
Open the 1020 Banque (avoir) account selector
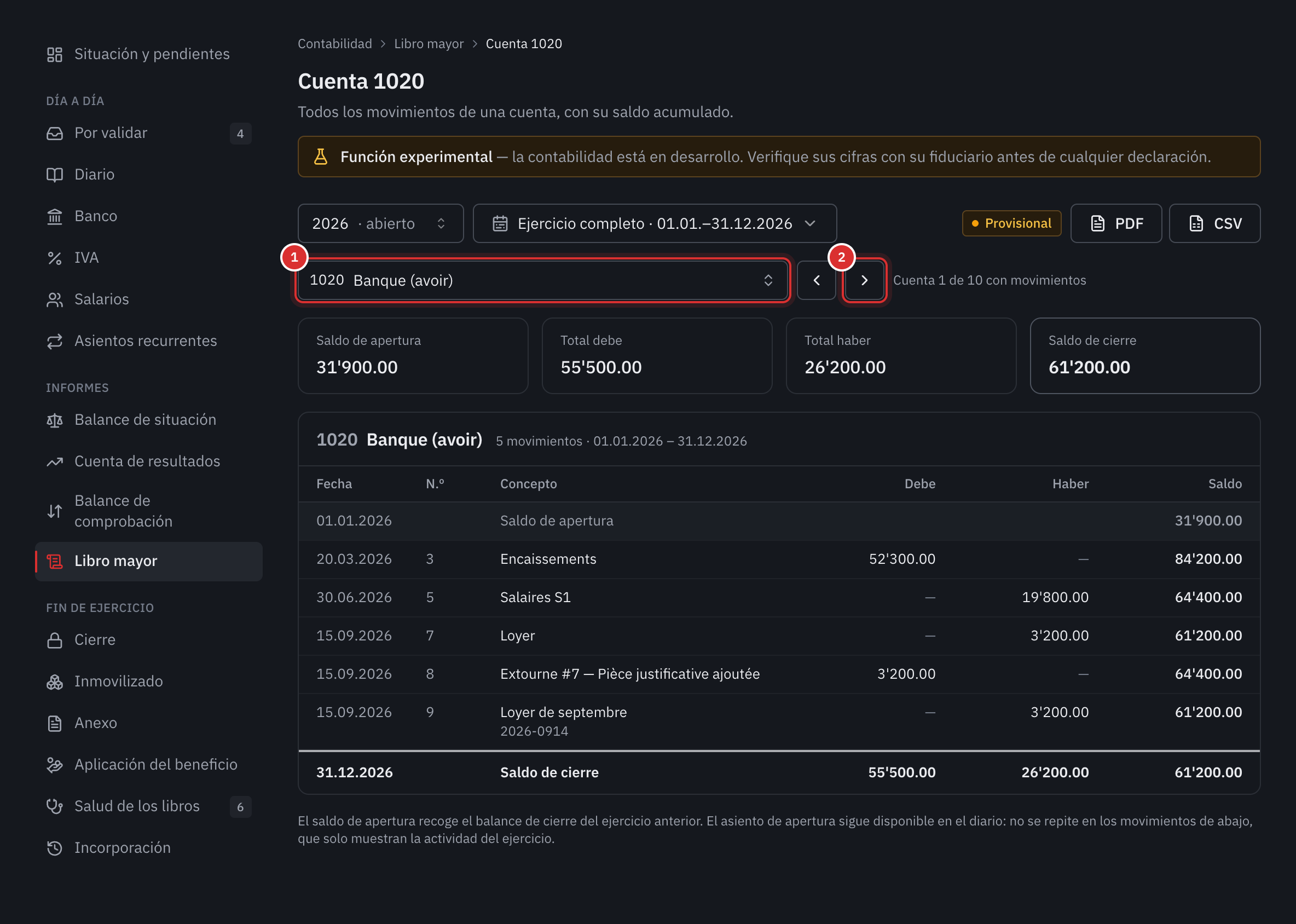pos(542,280)
